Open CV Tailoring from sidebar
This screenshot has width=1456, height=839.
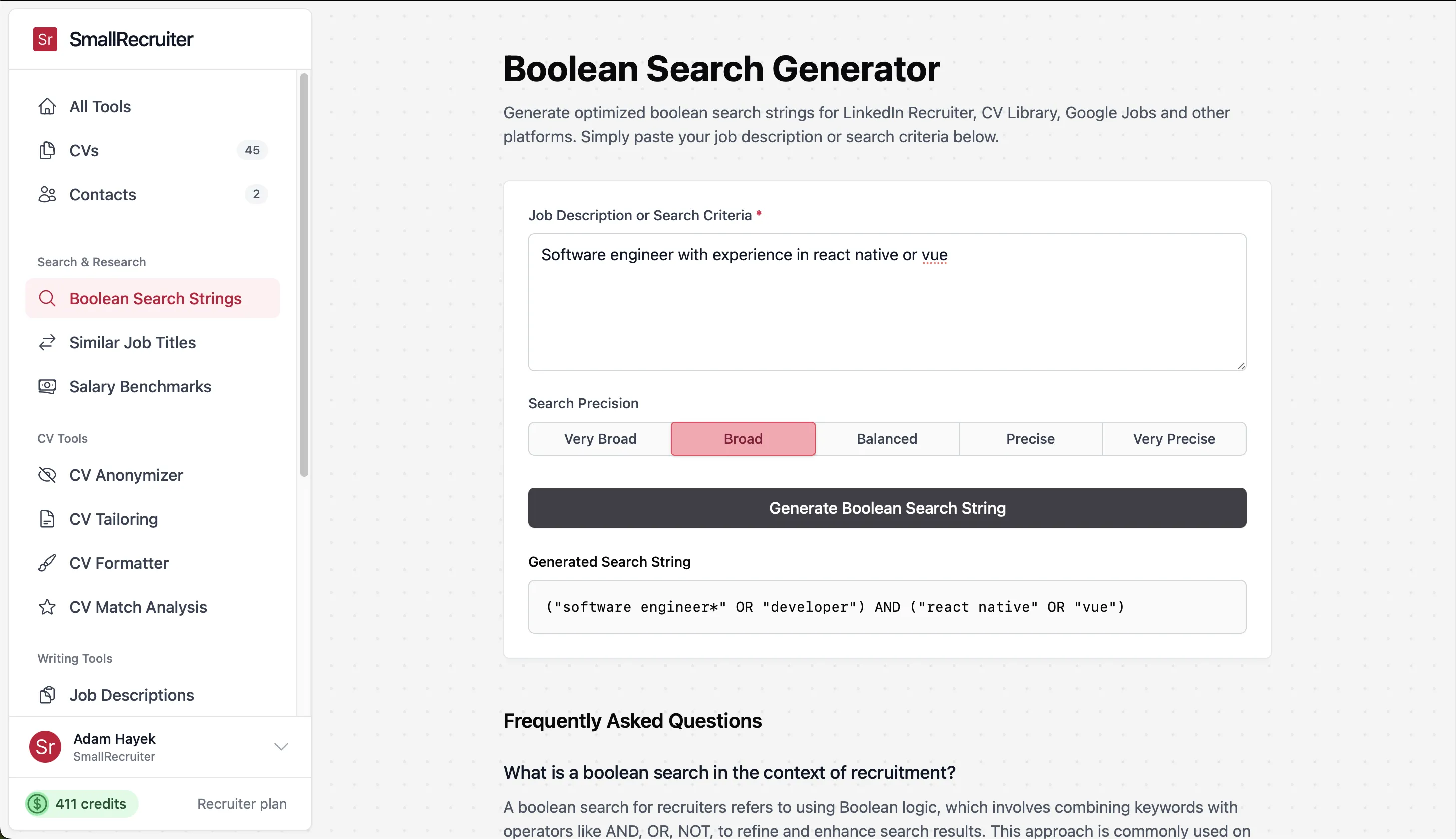tap(114, 519)
